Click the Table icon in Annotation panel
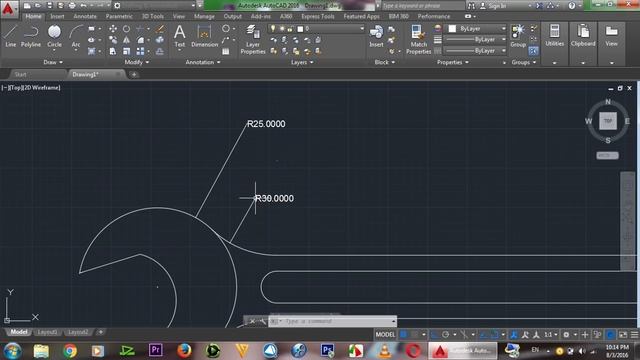 [x=226, y=51]
